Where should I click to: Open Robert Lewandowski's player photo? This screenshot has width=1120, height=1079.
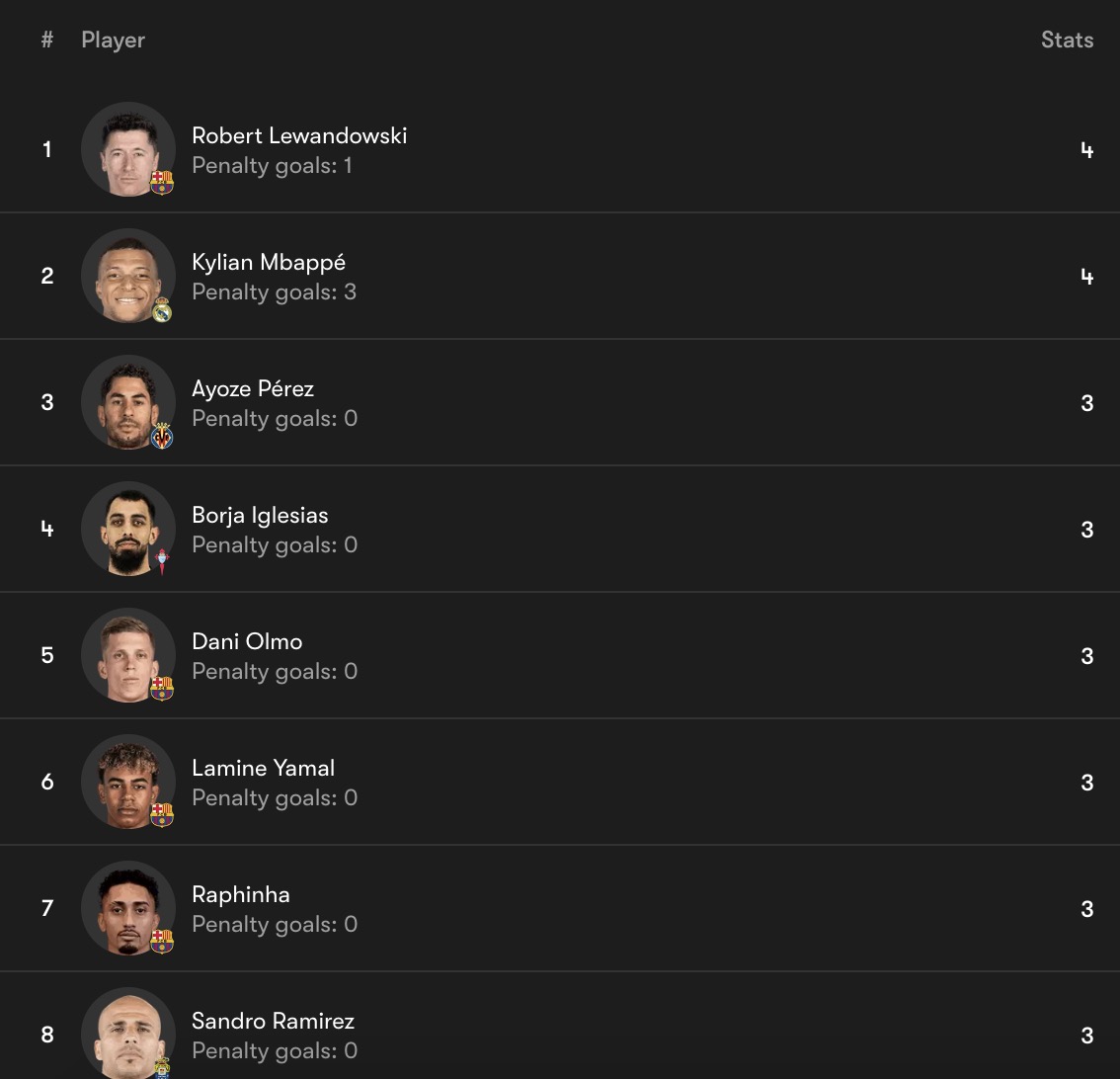[x=128, y=149]
